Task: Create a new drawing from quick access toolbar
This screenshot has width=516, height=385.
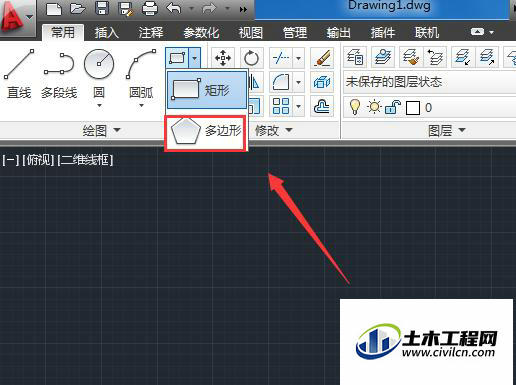Action: point(54,8)
